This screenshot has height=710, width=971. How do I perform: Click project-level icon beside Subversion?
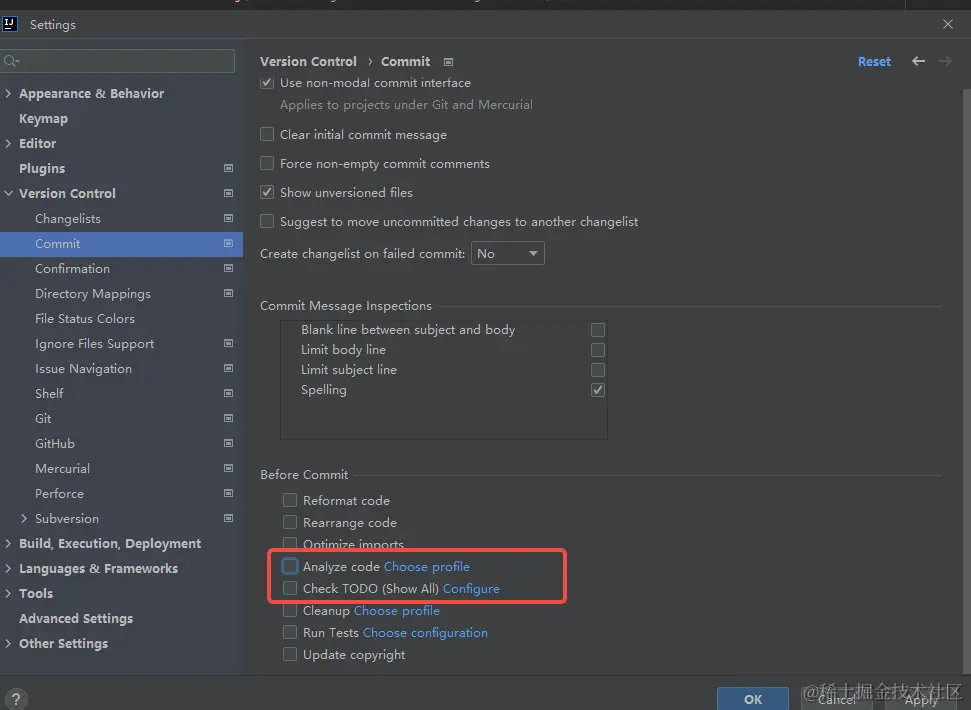click(228, 518)
